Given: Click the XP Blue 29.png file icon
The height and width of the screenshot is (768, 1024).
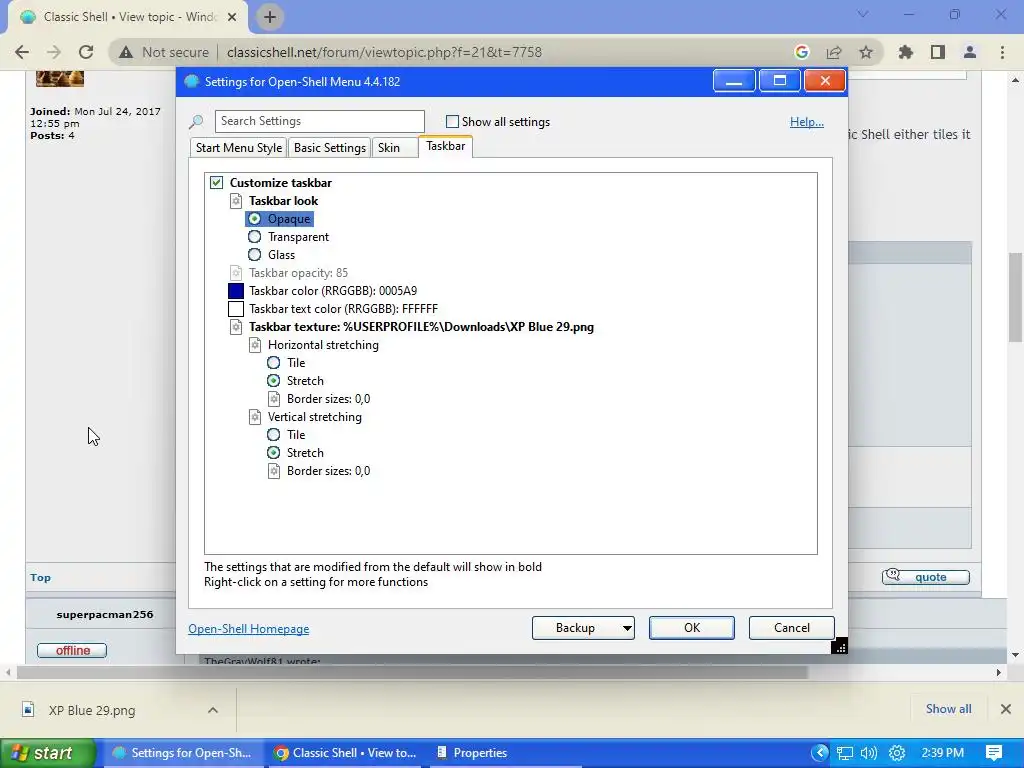Looking at the screenshot, I should (x=28, y=710).
